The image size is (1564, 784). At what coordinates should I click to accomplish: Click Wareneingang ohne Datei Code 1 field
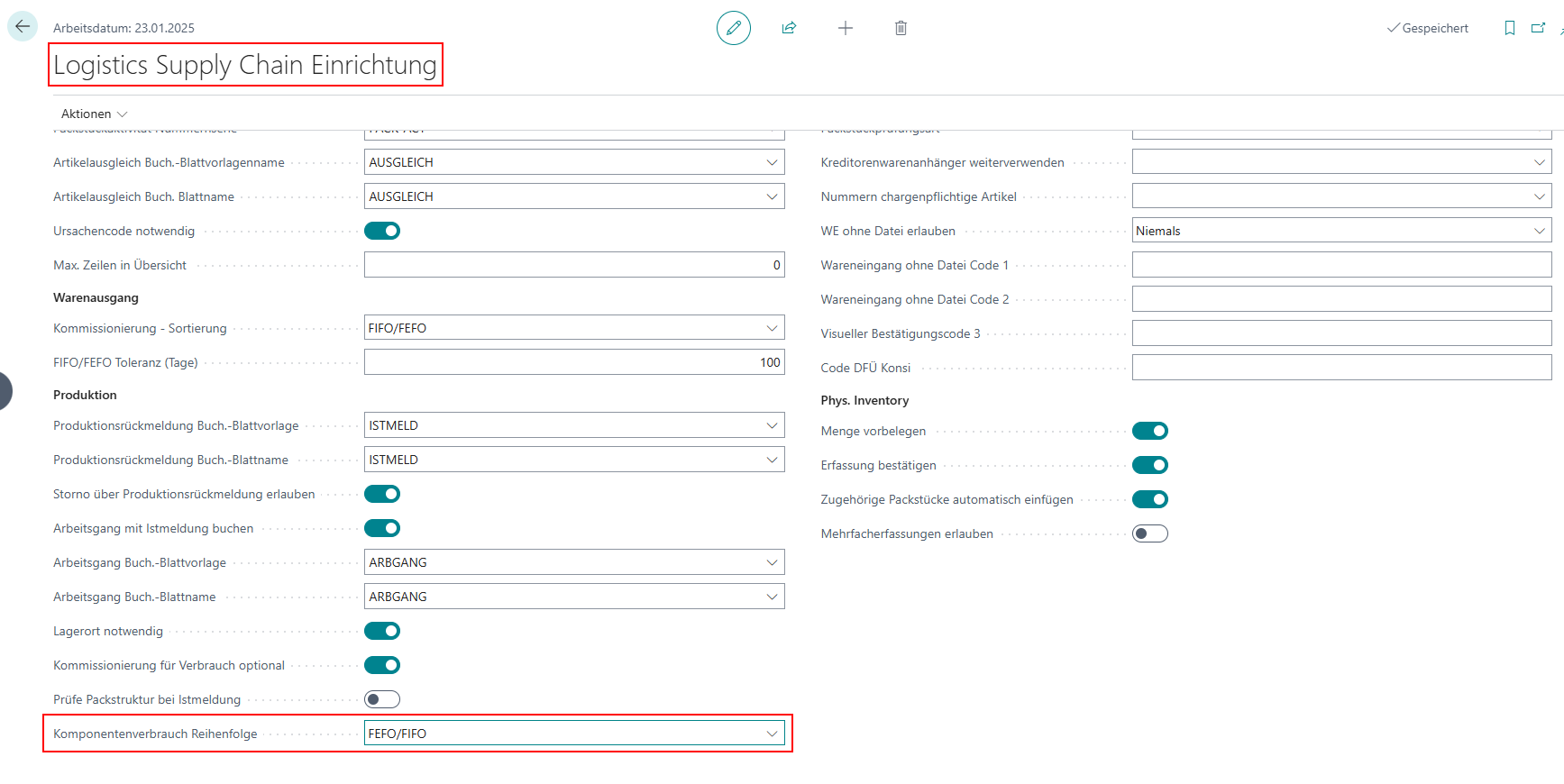coord(1340,265)
